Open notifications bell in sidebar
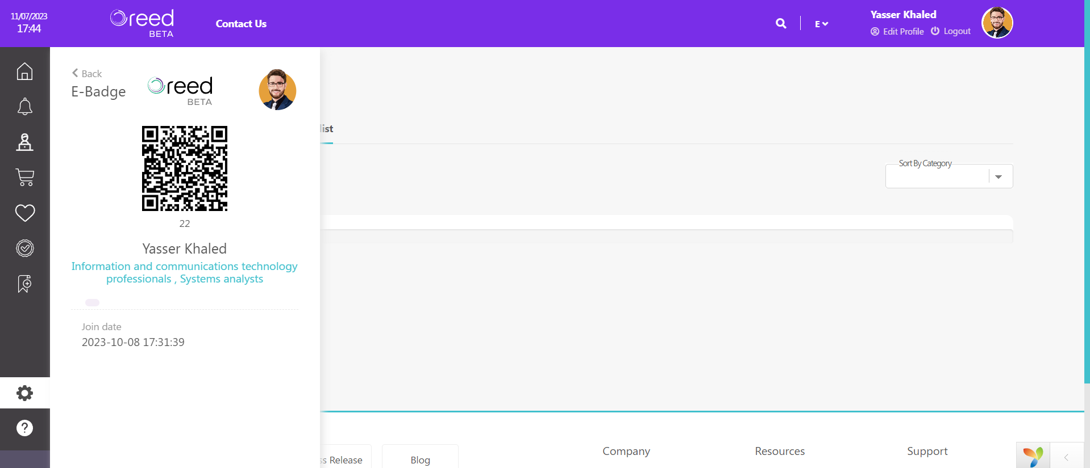 [24, 106]
